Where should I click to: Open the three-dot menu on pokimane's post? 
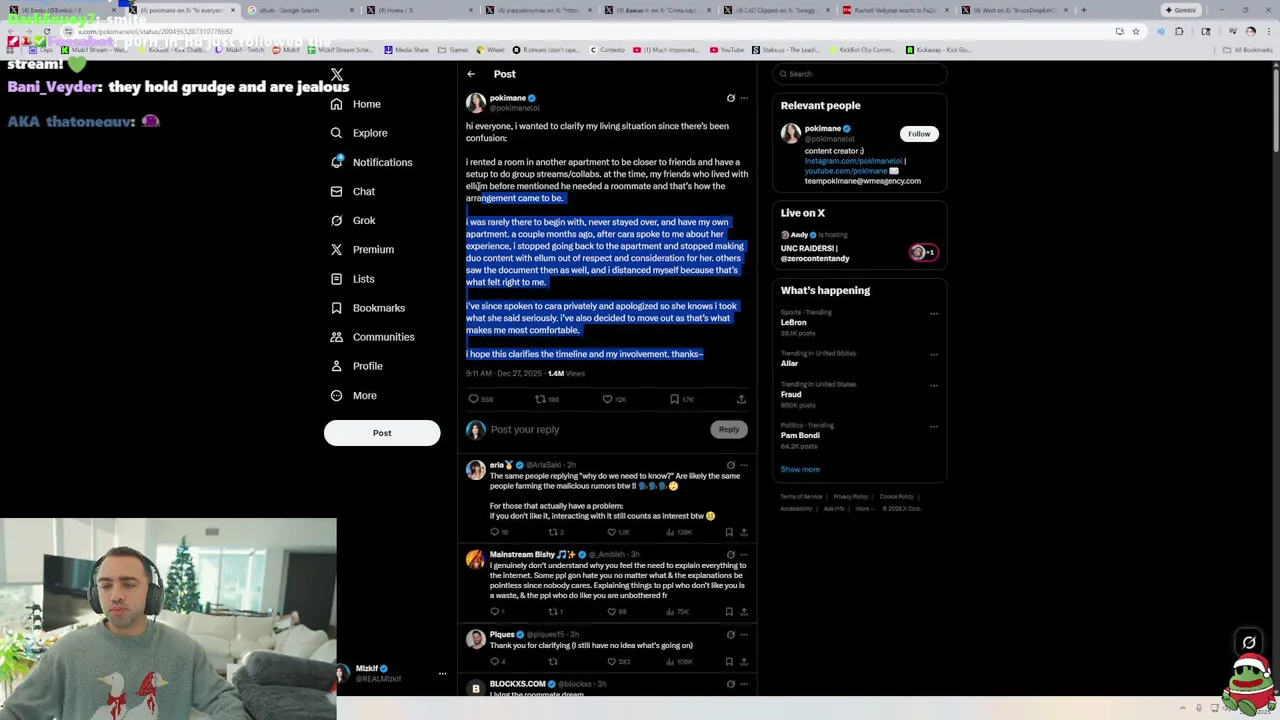coord(743,98)
